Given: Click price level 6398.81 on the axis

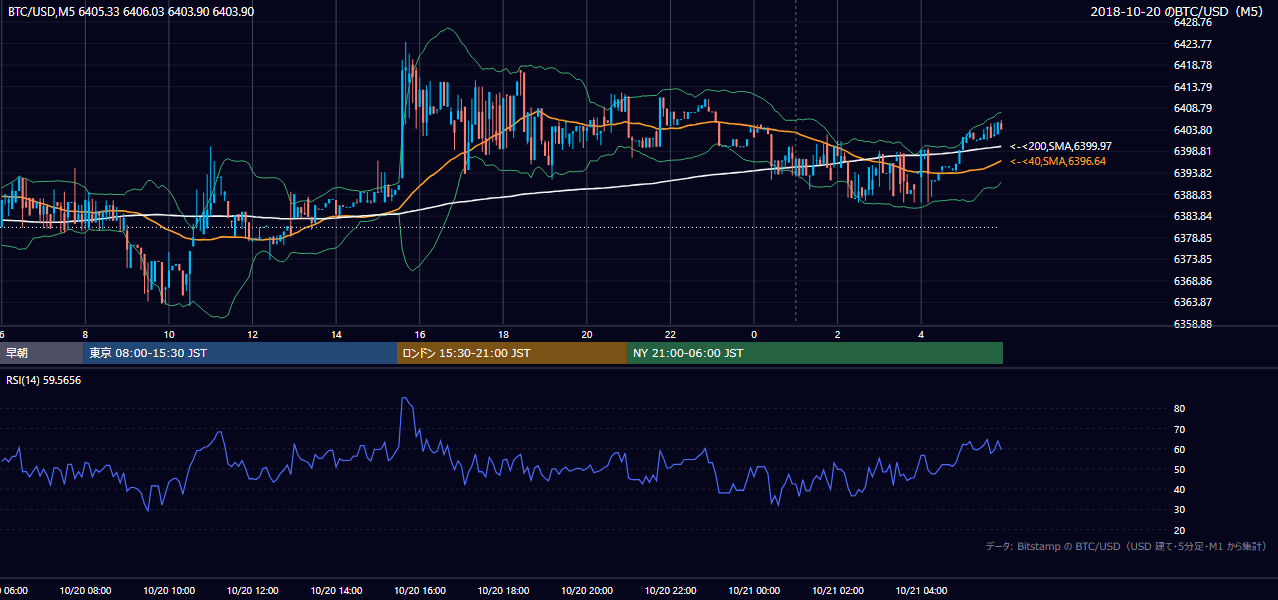Looking at the screenshot, I should point(1193,152).
